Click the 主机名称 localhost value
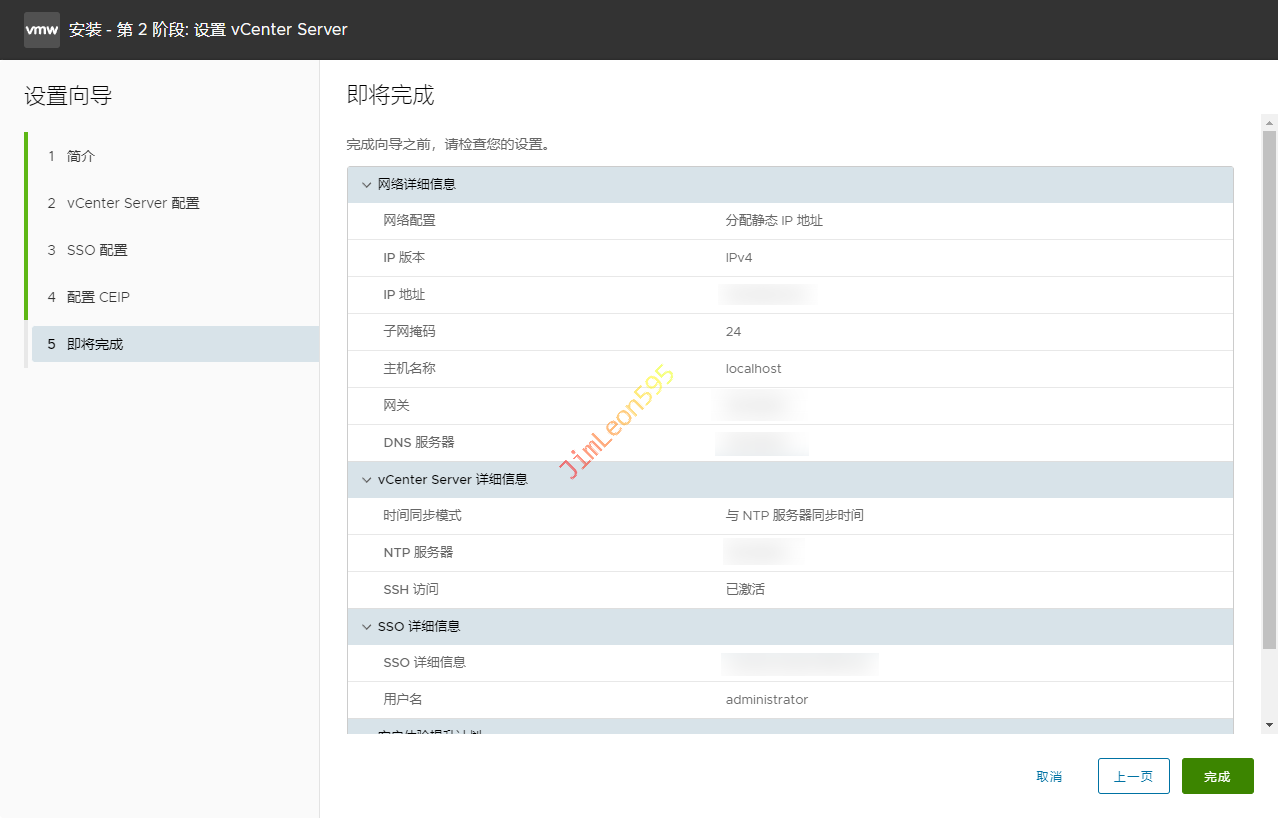 753,369
